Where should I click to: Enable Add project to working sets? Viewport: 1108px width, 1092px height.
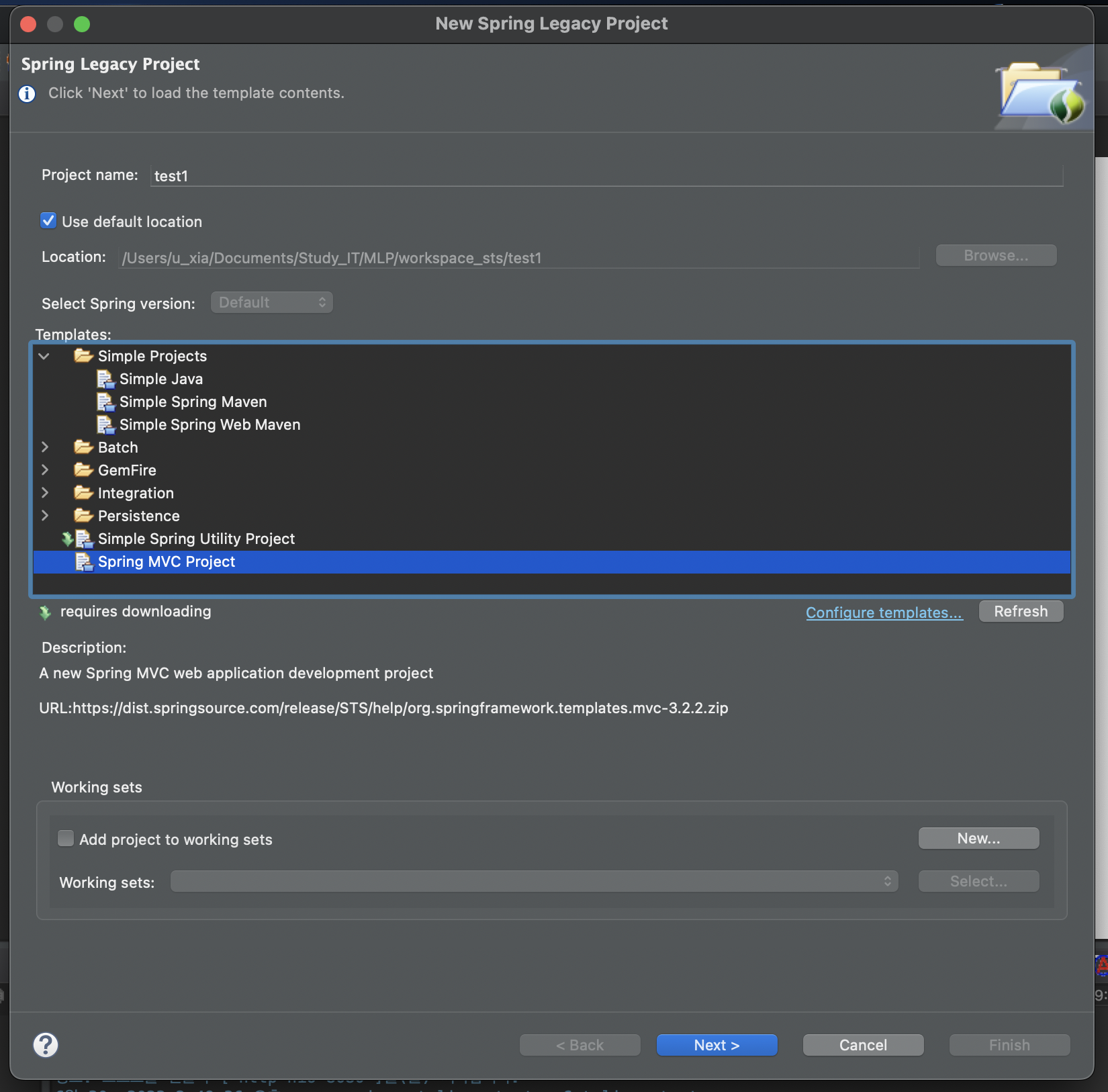point(66,838)
